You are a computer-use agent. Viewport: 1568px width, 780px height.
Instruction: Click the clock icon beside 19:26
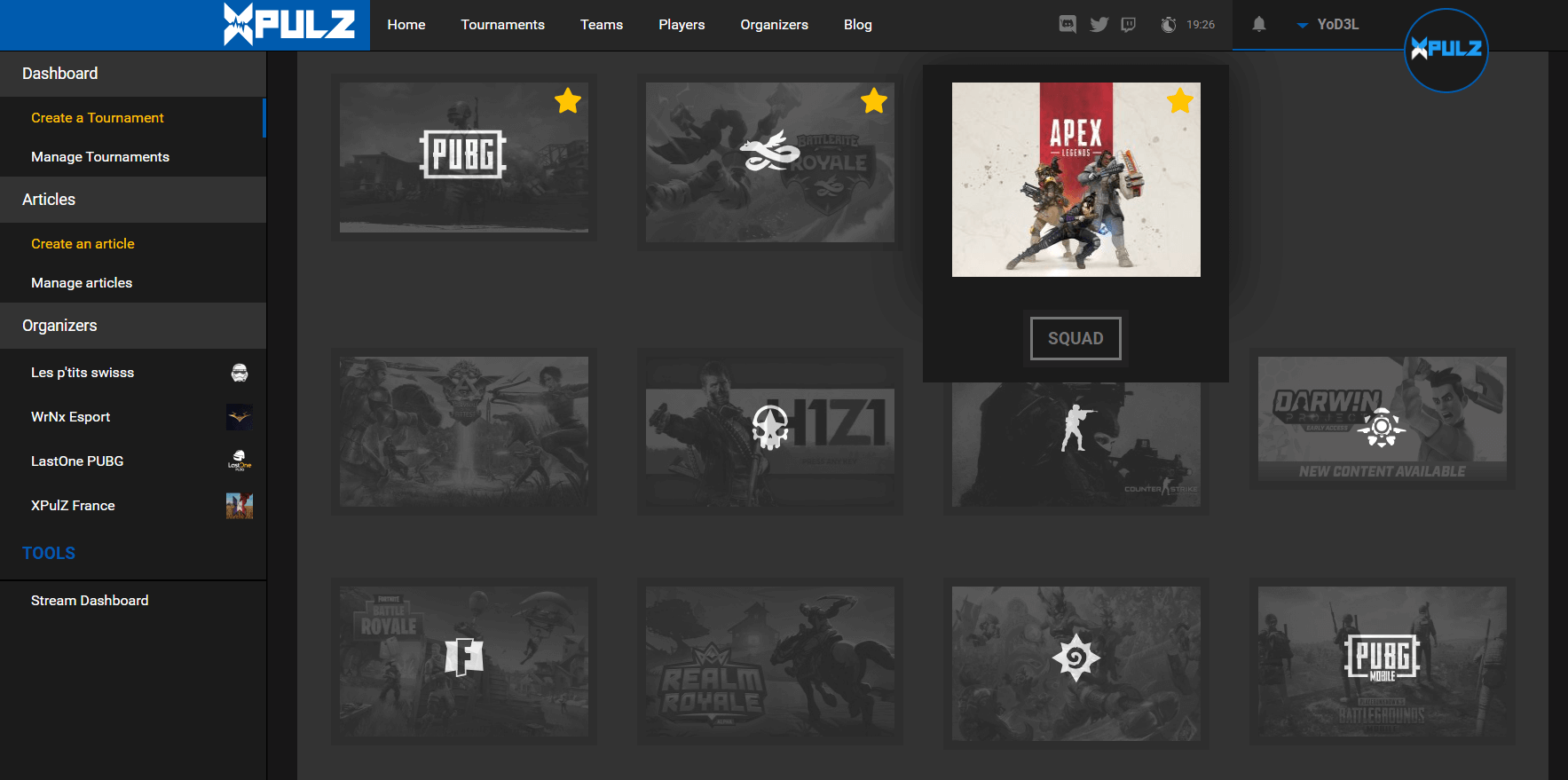(1169, 25)
